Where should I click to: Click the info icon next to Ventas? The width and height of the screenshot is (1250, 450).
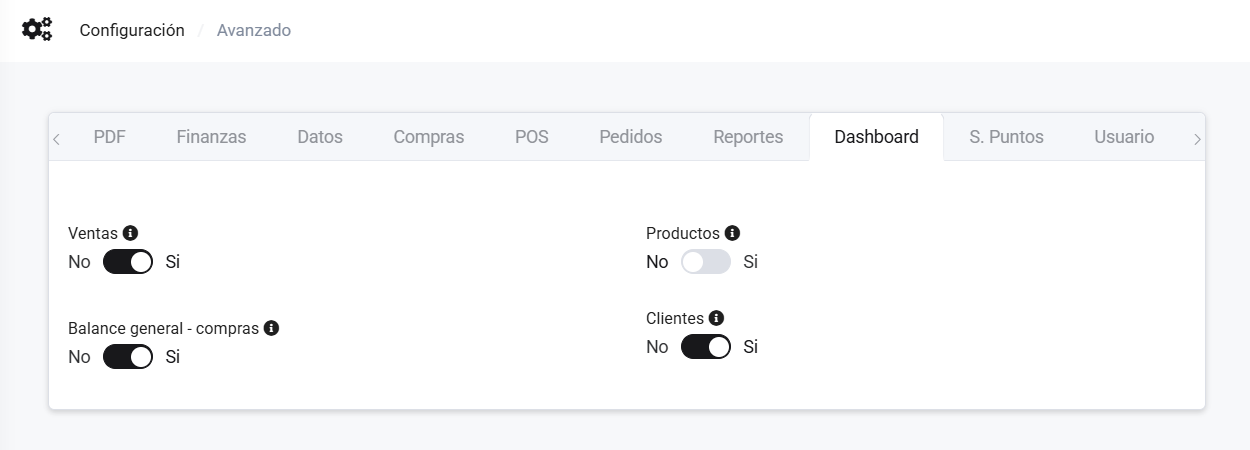coord(130,233)
